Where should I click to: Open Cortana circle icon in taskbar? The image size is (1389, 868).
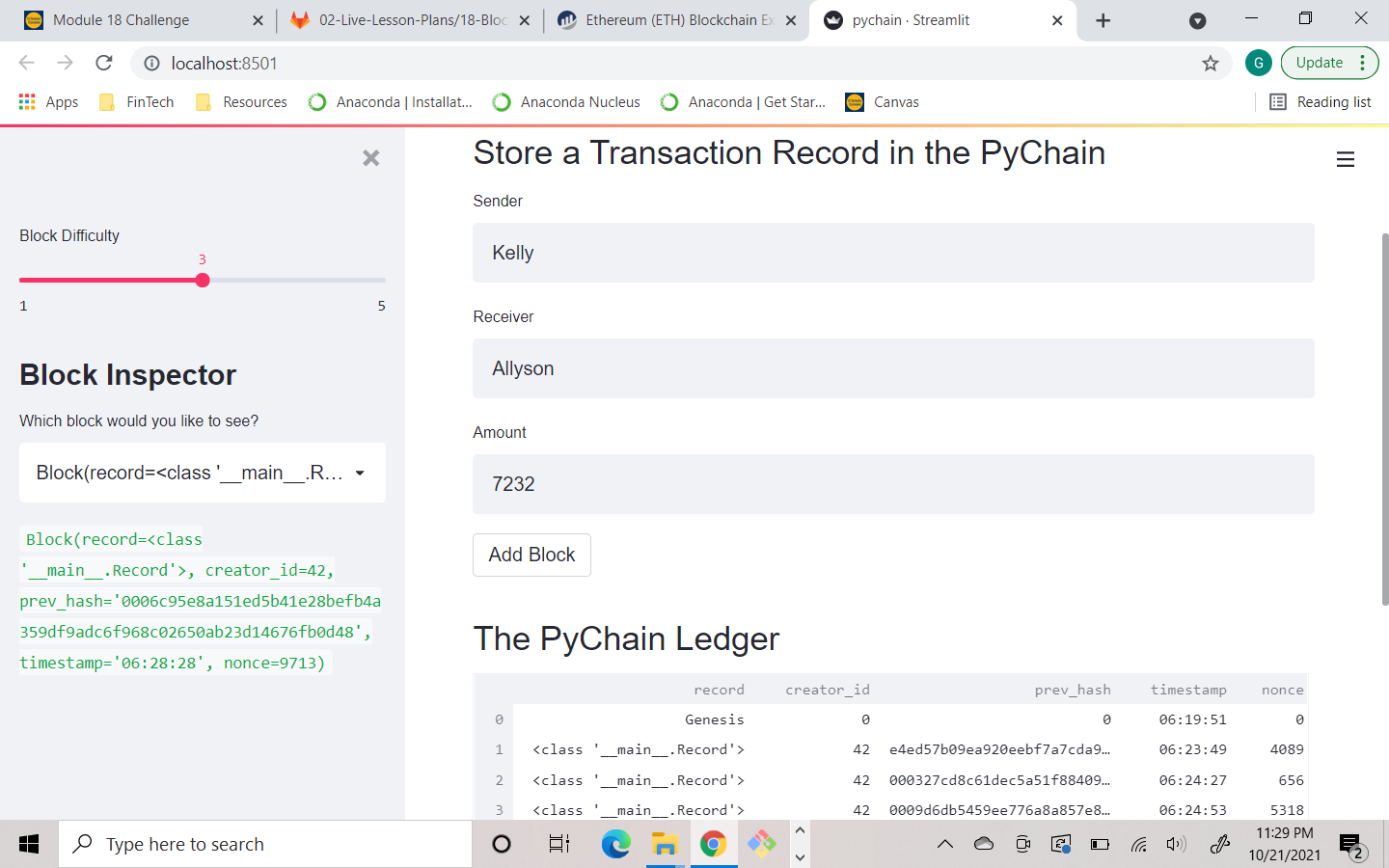tap(502, 844)
